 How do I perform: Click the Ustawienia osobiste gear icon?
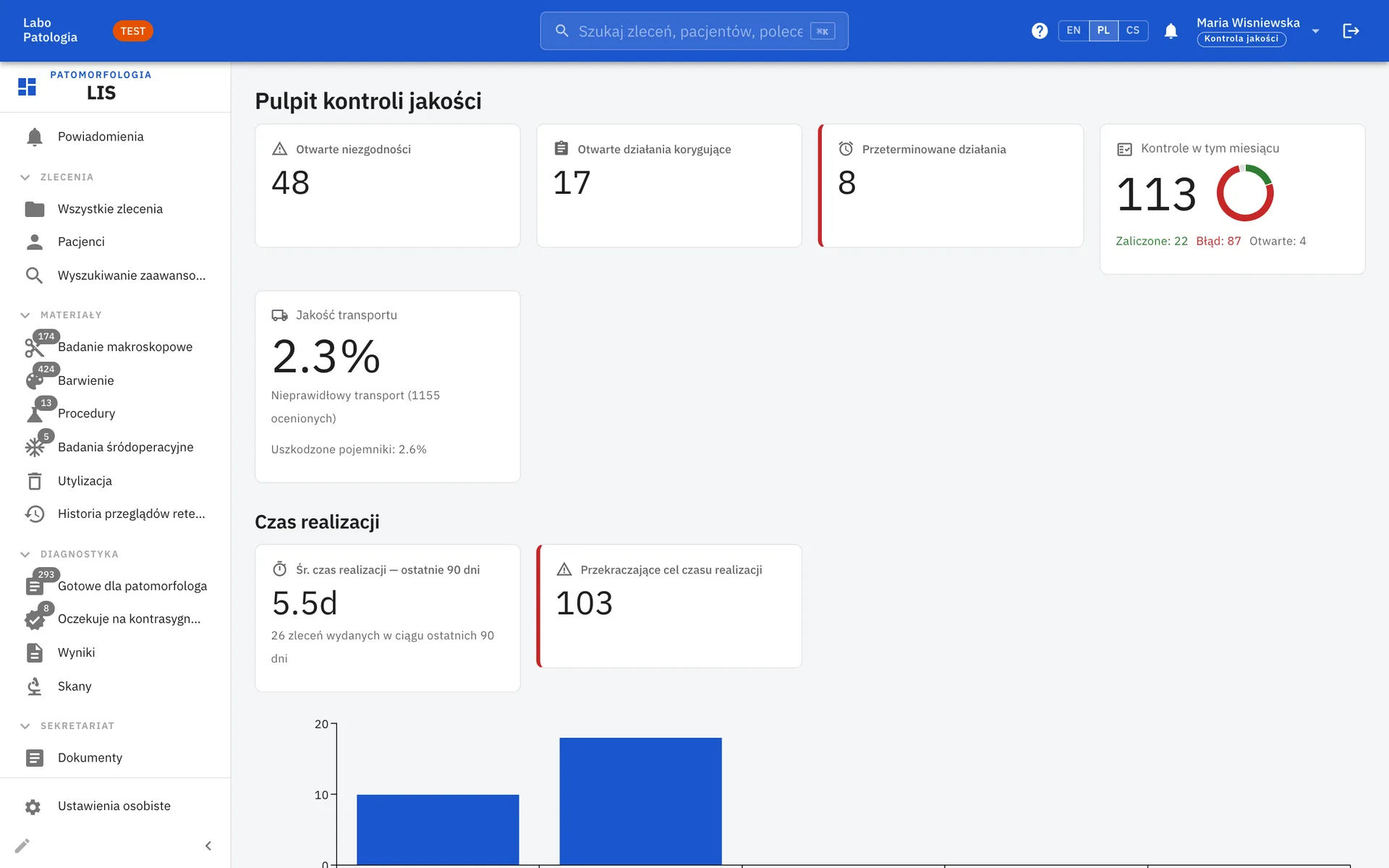click(x=33, y=807)
